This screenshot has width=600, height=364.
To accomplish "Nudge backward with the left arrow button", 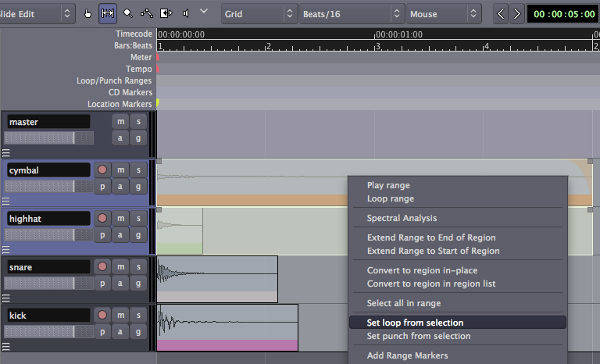I will [x=501, y=14].
